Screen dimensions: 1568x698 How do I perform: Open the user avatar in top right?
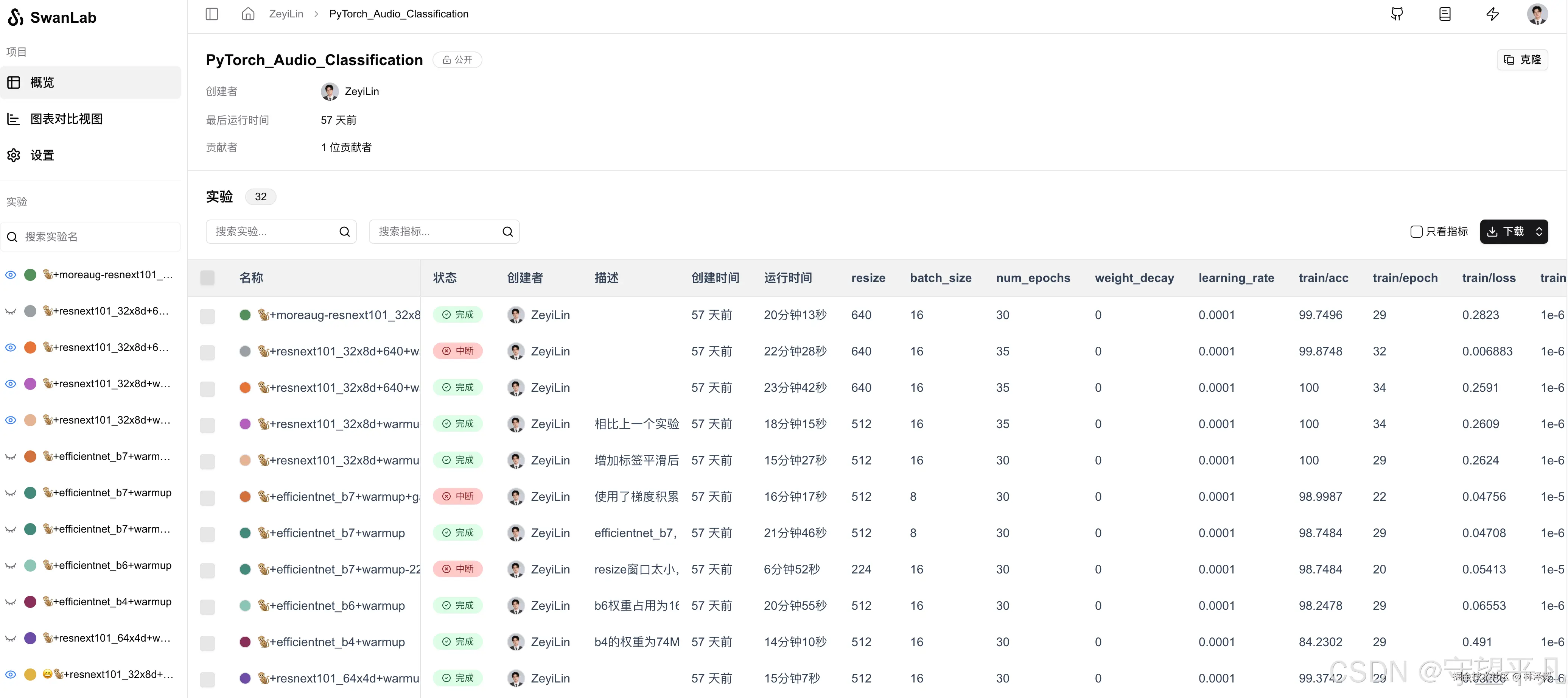pos(1537,14)
